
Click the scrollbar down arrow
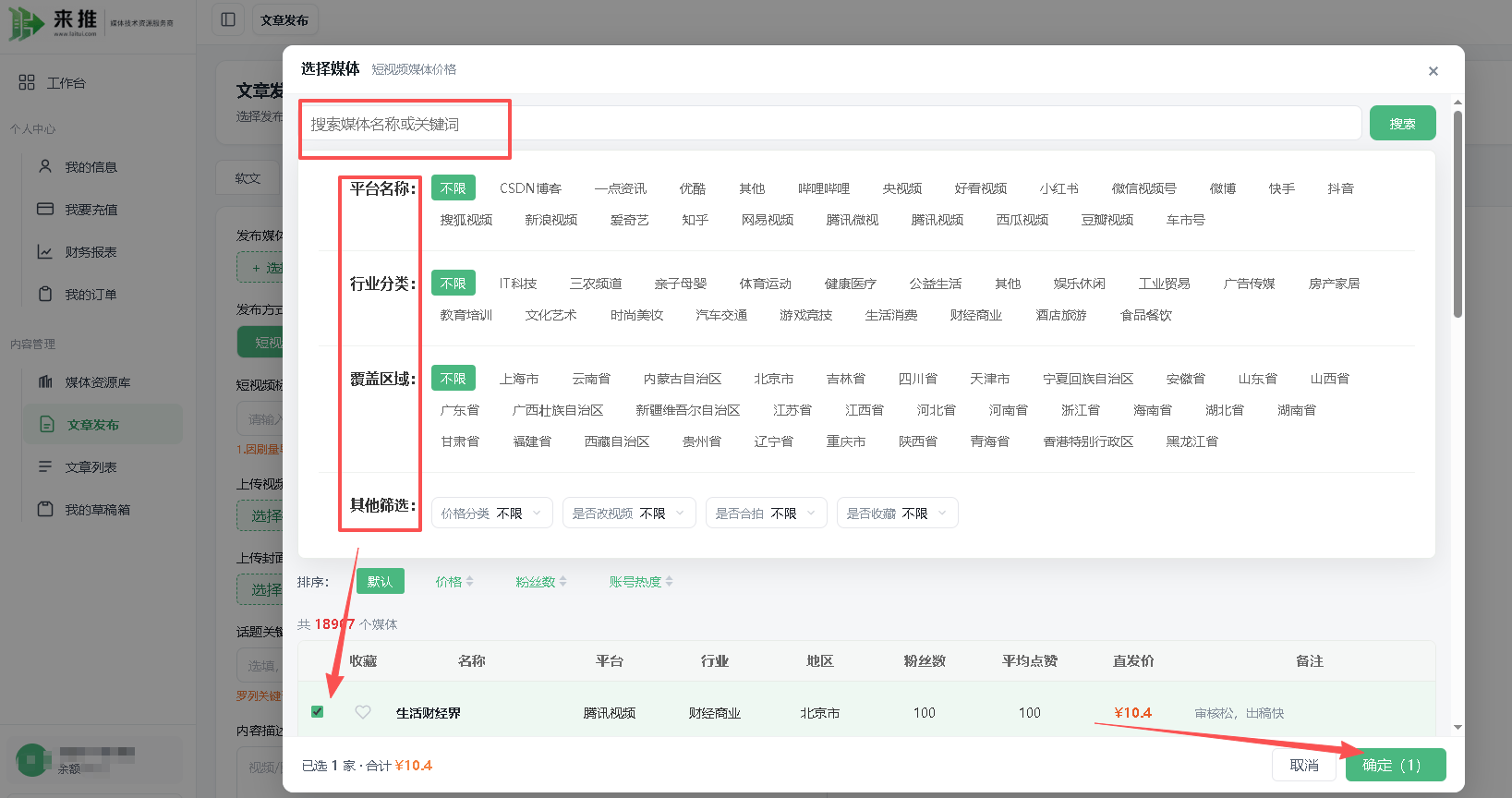(1458, 727)
